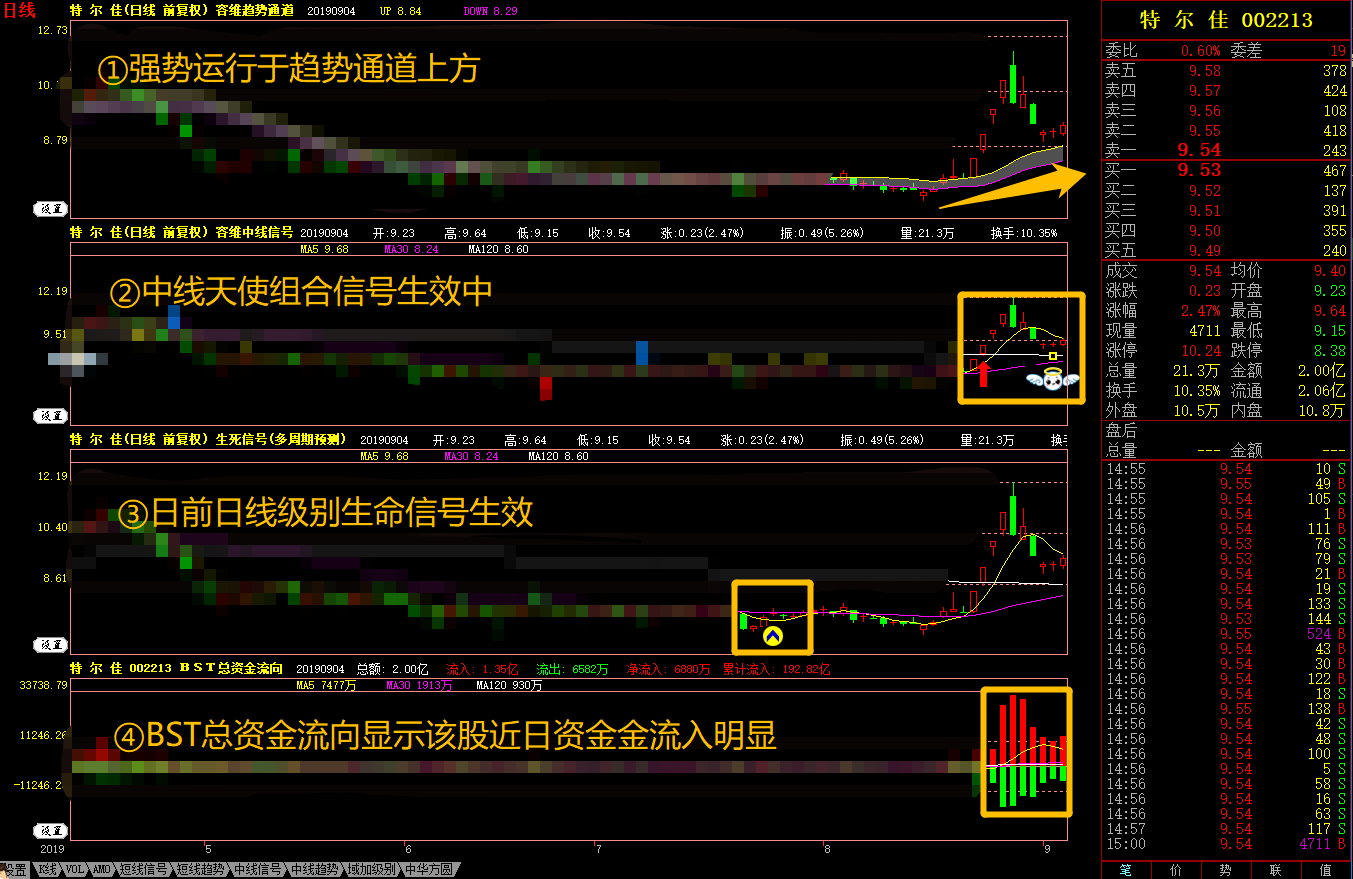Image resolution: width=1353 pixels, height=879 pixels.
Task: Click the 换手 10.35% value
Action: click(x=1196, y=390)
